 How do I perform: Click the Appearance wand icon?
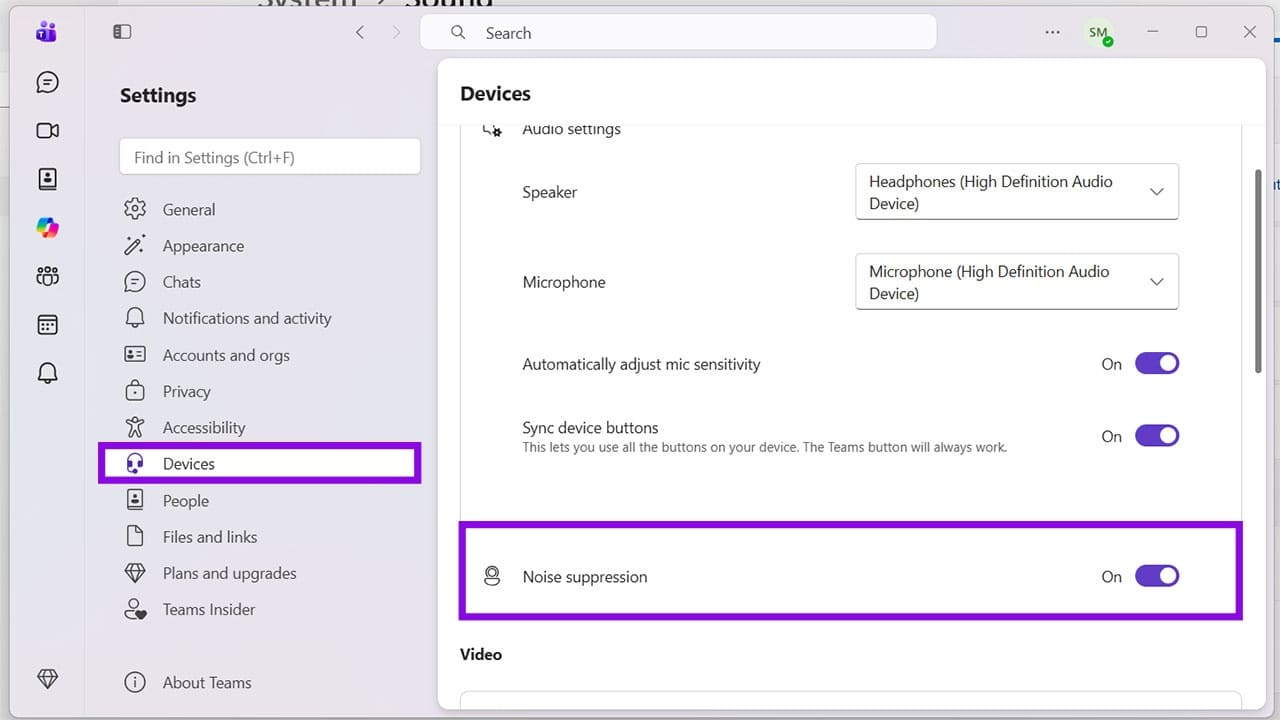[135, 246]
